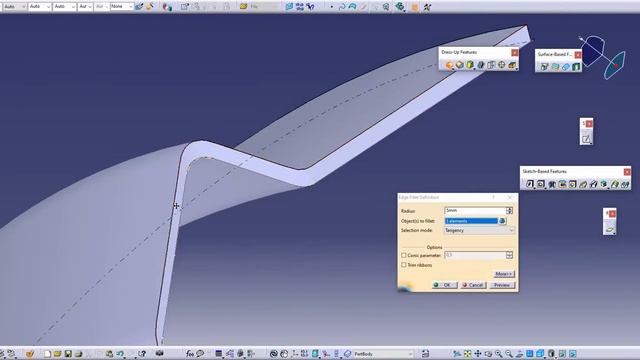Select the Rib tool in Sketch-Based Features
The image size is (640, 360).
(x=583, y=184)
